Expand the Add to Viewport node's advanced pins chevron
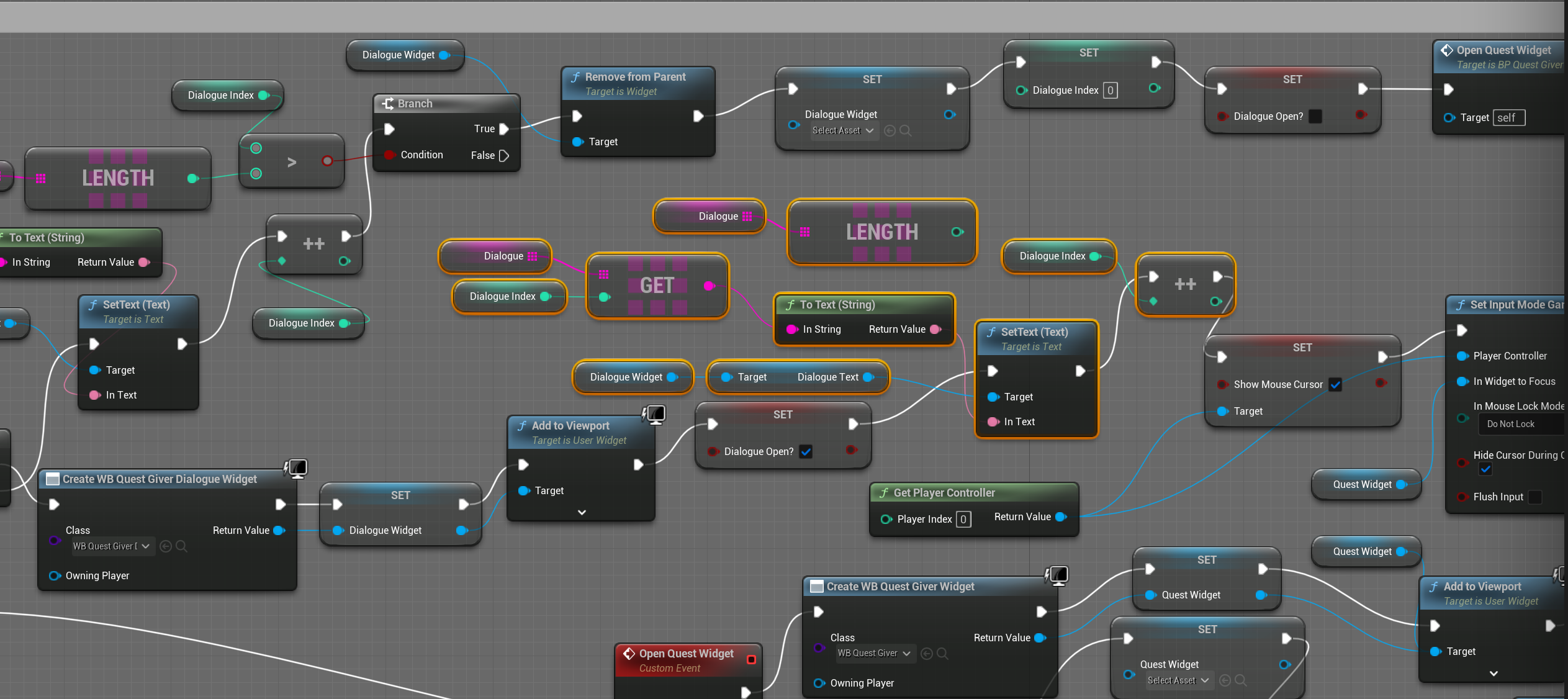The height and width of the screenshot is (699, 1568). tap(582, 512)
